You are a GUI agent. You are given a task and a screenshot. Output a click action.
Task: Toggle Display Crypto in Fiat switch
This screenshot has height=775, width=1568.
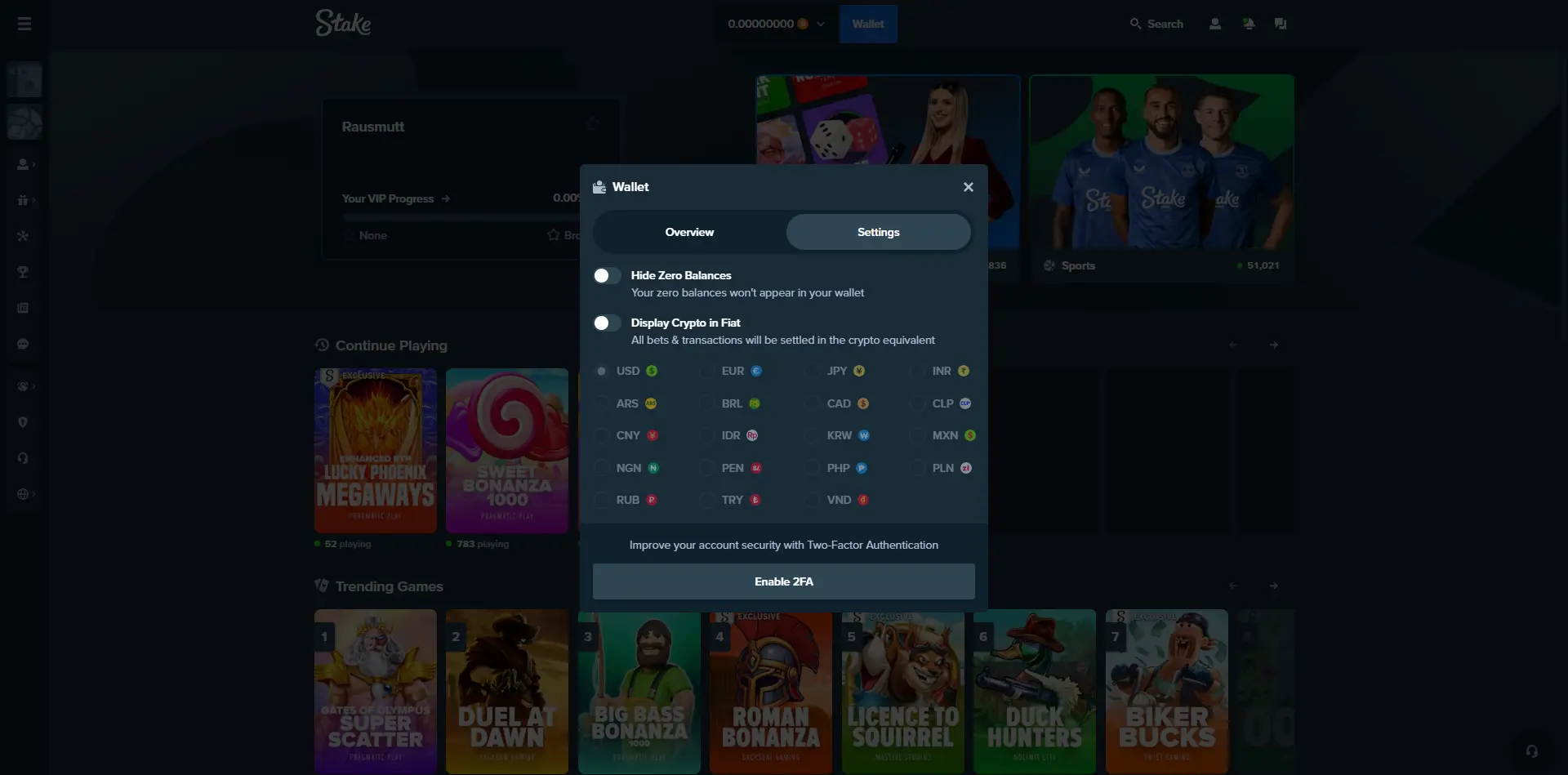[x=607, y=323]
